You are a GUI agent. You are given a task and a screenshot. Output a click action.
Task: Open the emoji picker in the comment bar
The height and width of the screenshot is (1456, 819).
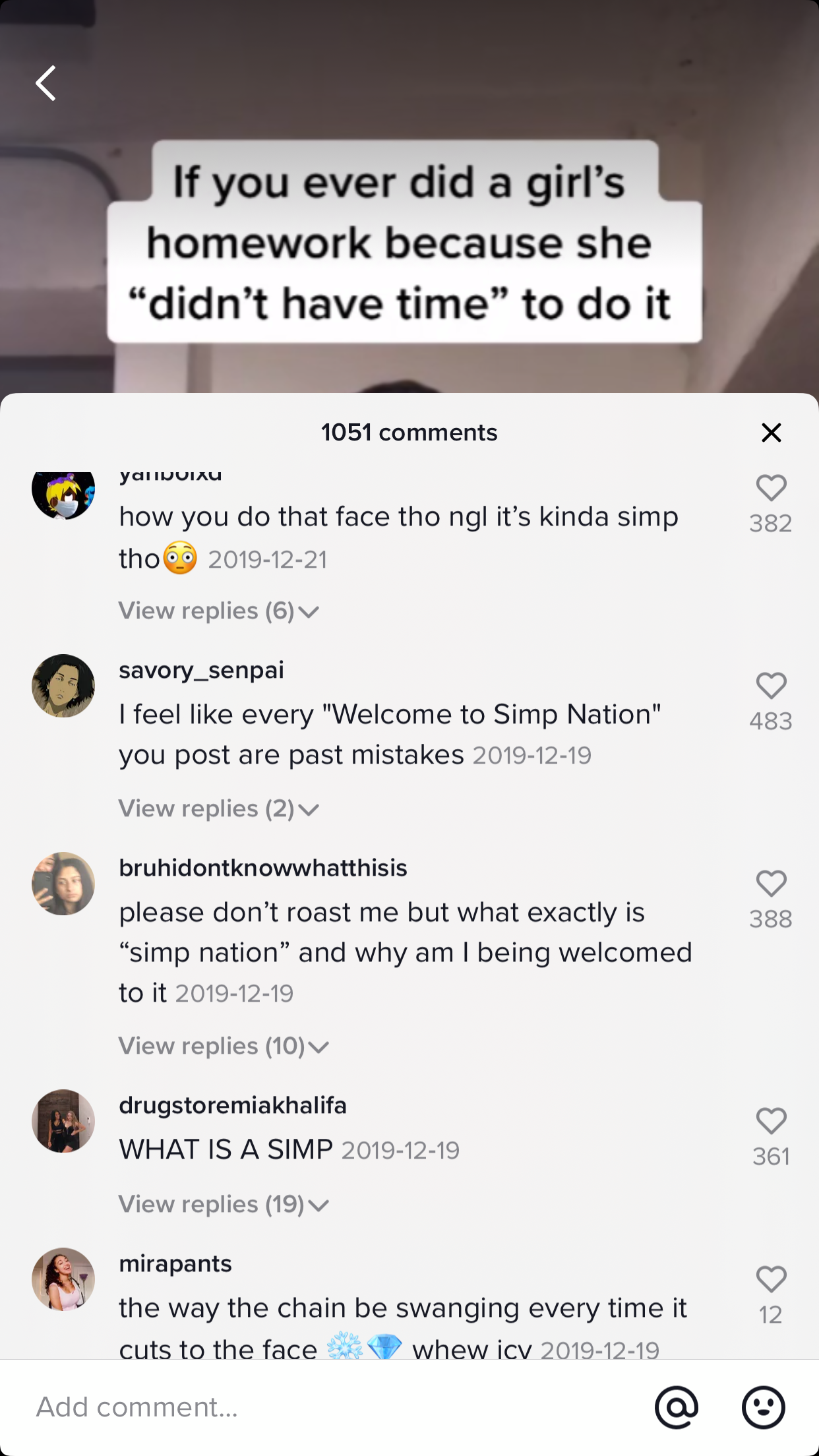point(763,1407)
